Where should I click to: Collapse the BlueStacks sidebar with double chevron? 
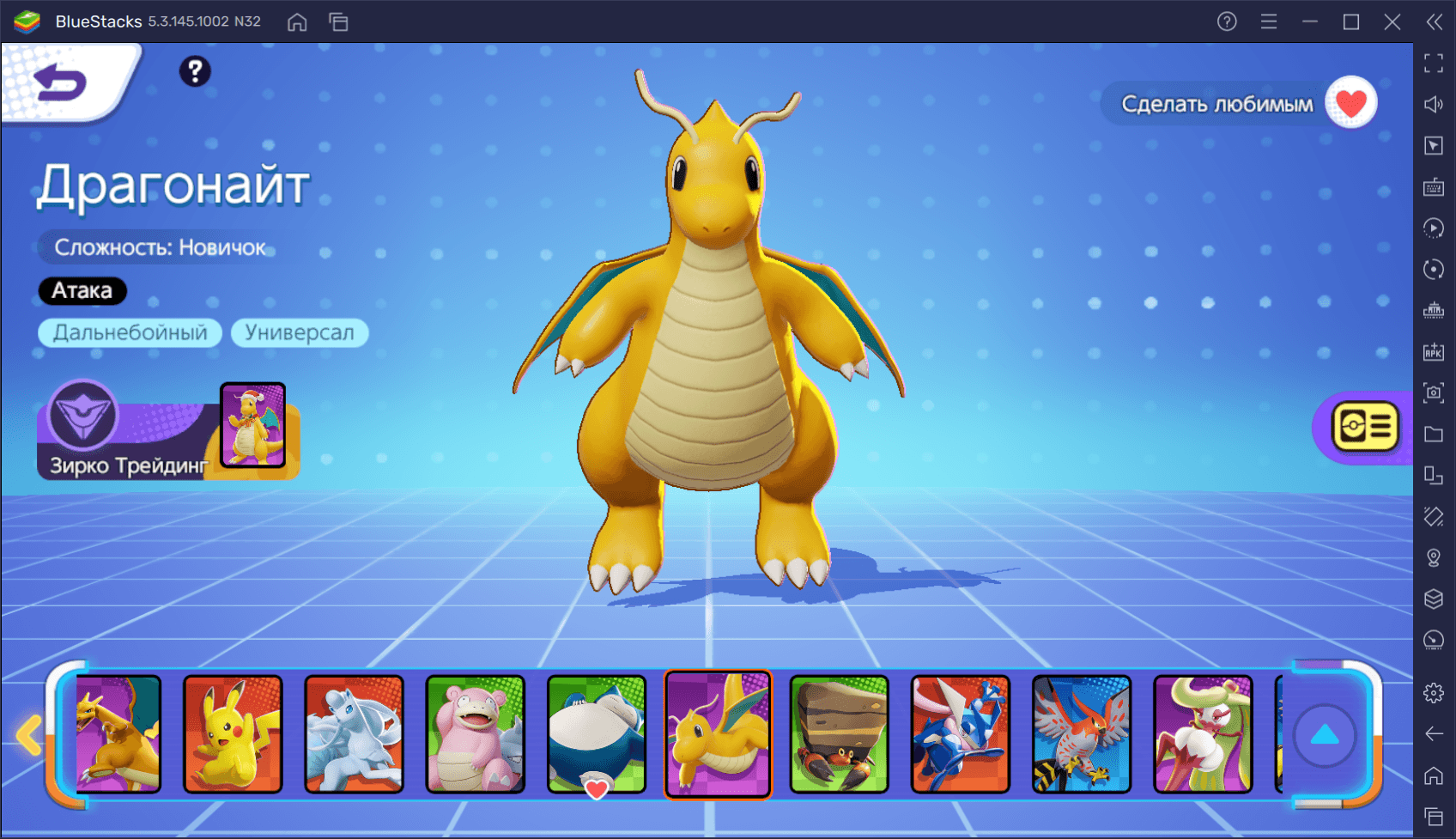pyautogui.click(x=1435, y=21)
